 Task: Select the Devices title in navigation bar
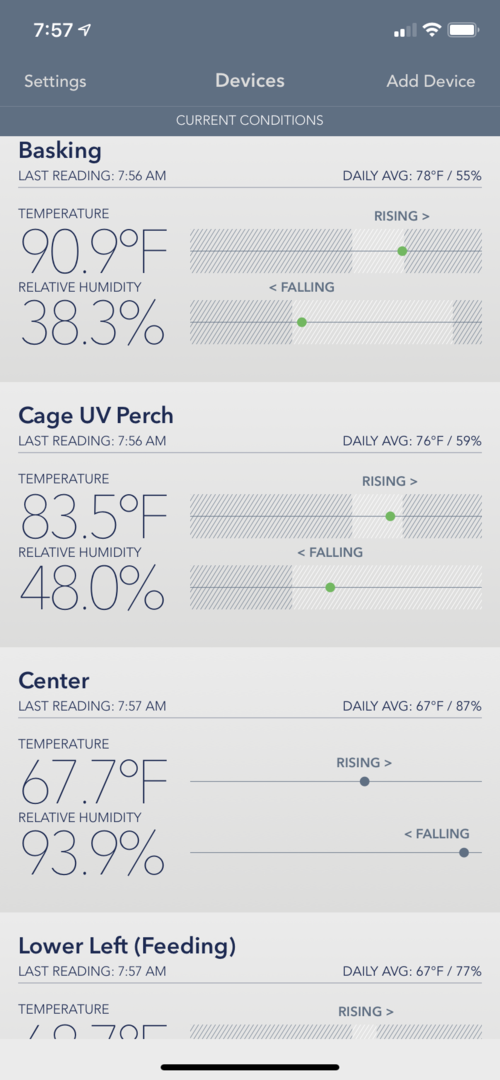(x=249, y=81)
